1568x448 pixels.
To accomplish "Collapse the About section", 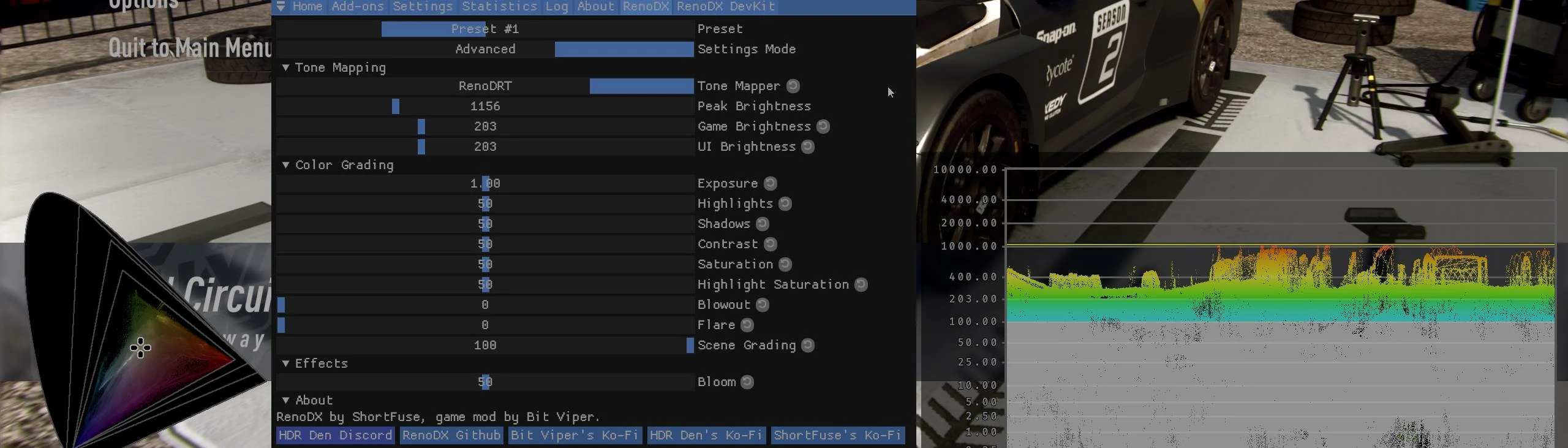I will (x=285, y=400).
